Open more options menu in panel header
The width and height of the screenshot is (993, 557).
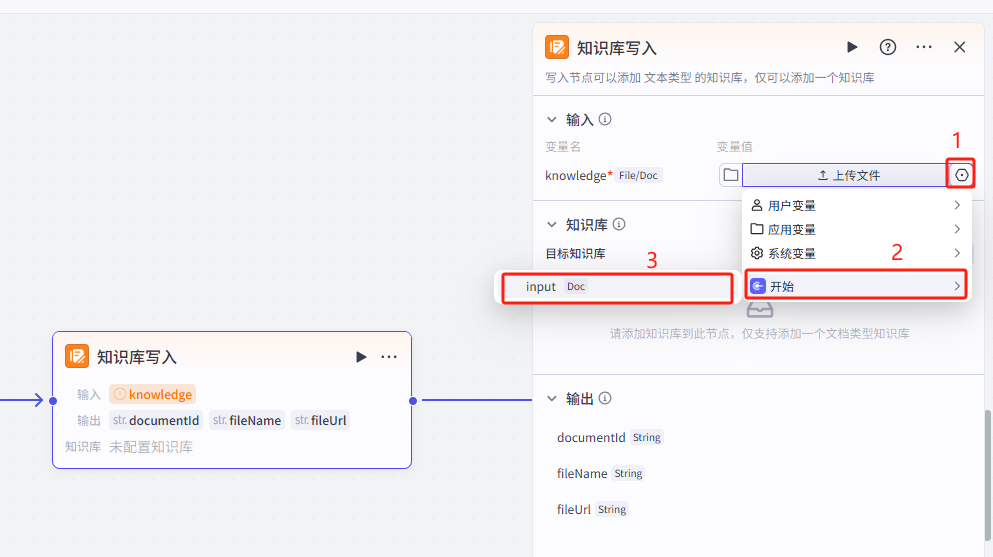point(923,47)
